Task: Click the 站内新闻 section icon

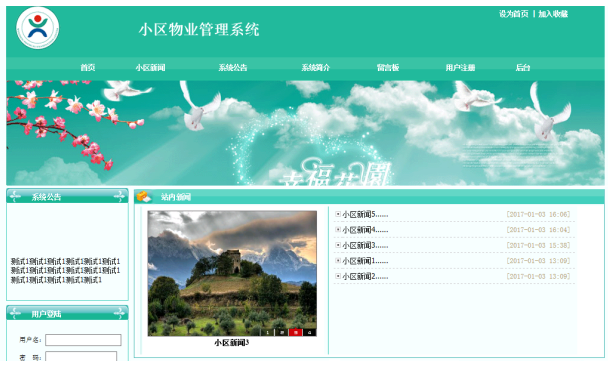Action: [143, 197]
